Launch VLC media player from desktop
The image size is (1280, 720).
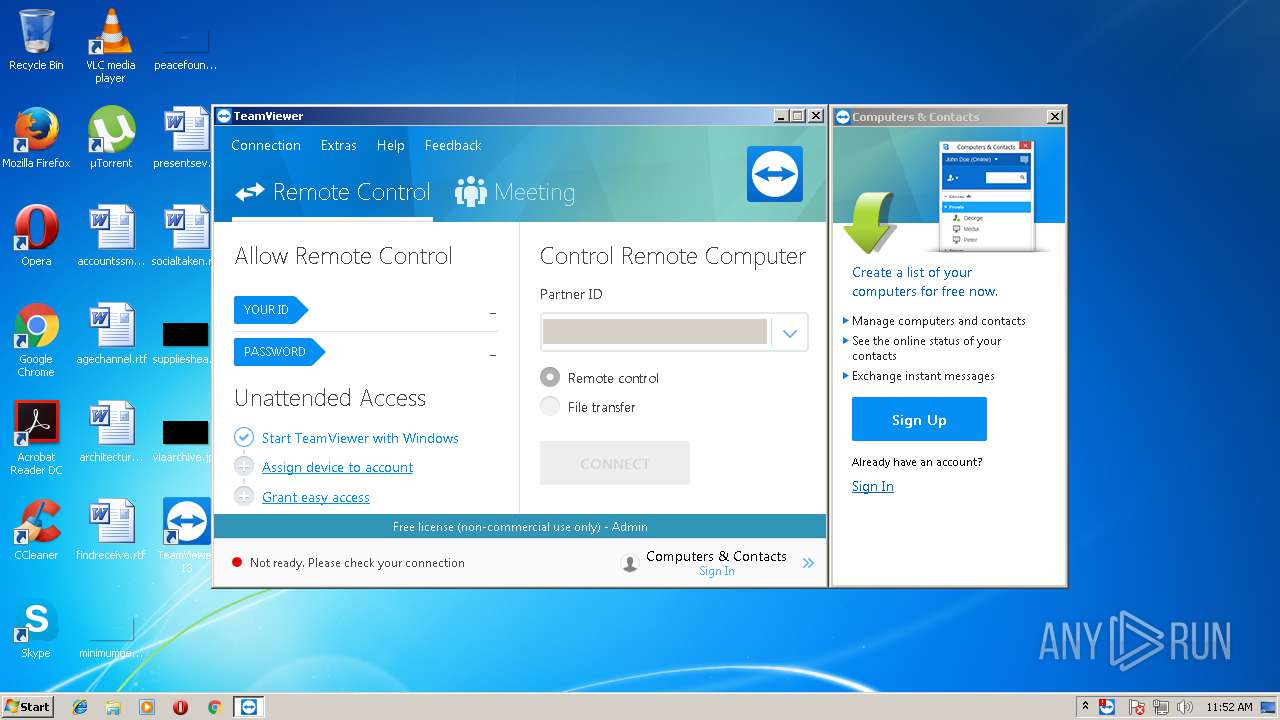tap(110, 45)
